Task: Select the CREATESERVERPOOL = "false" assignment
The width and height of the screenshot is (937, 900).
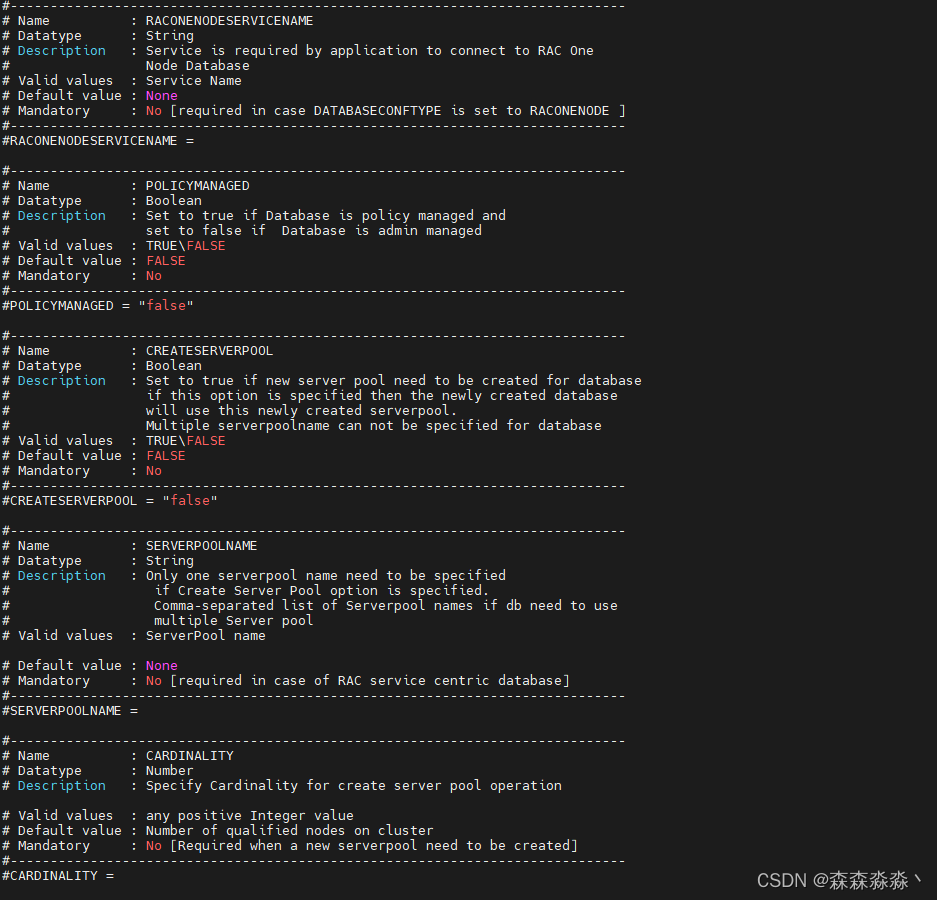Action: [x=107, y=500]
